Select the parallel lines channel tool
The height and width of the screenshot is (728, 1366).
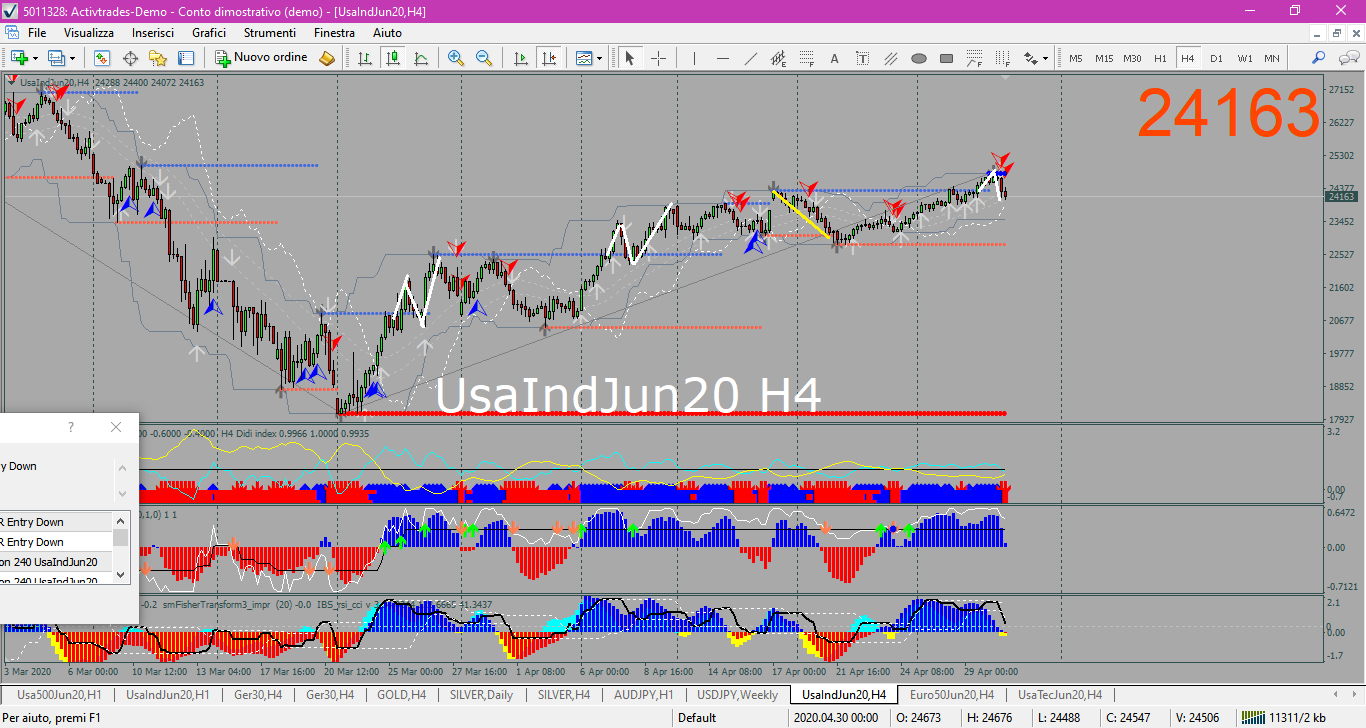890,58
